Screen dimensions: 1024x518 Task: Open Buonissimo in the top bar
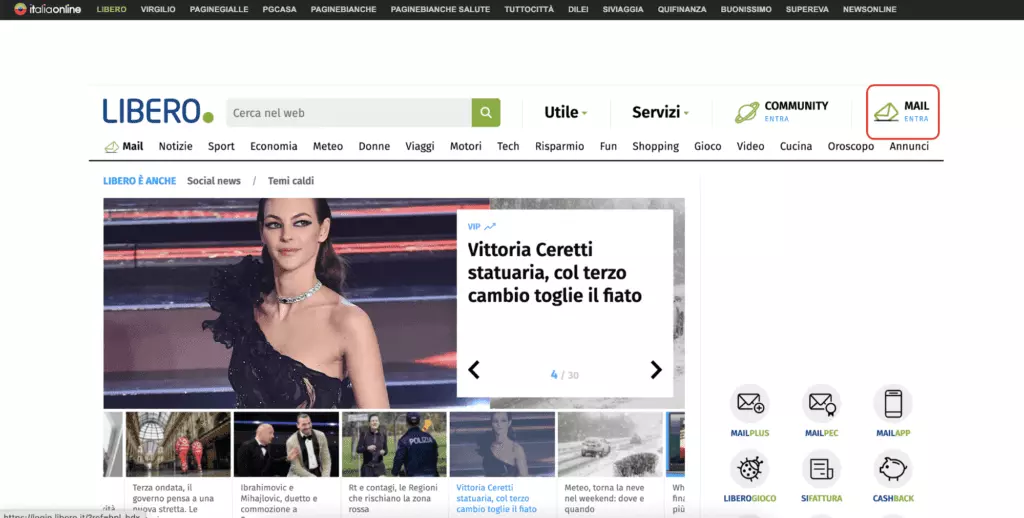[746, 9]
